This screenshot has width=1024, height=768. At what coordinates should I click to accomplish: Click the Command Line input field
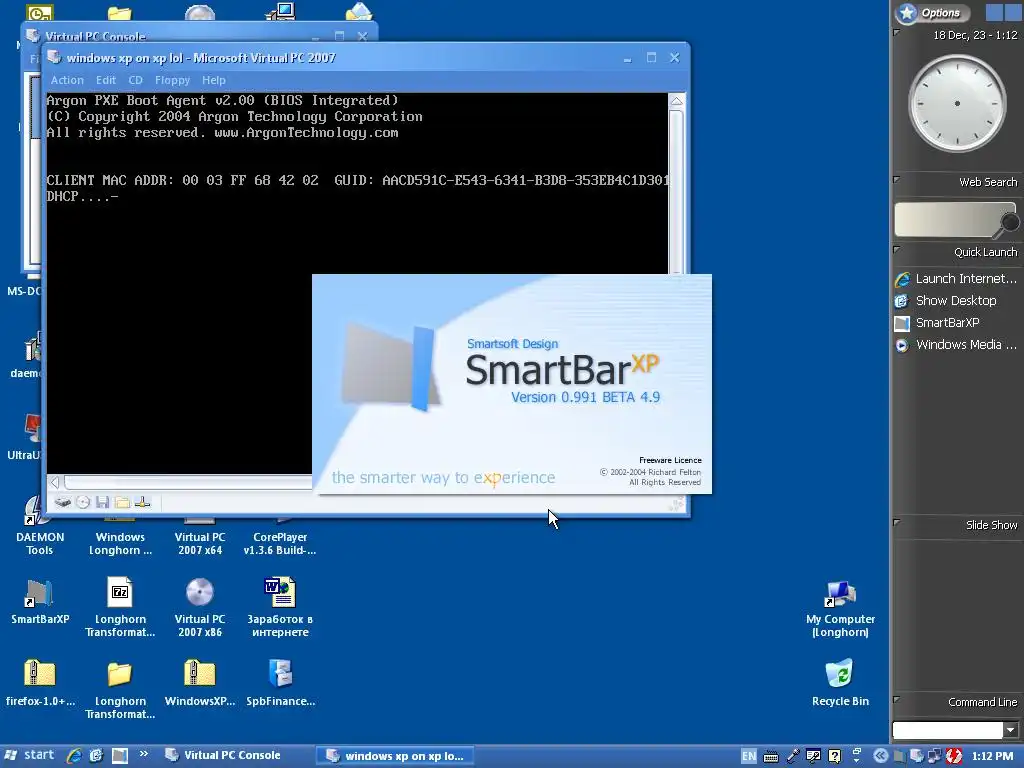pos(948,729)
